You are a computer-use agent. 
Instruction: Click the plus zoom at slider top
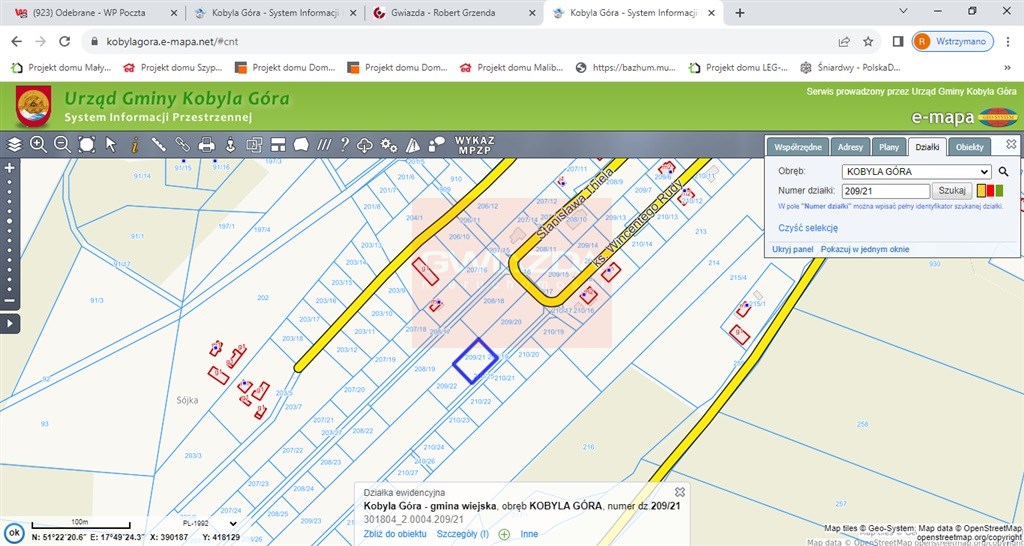point(10,168)
